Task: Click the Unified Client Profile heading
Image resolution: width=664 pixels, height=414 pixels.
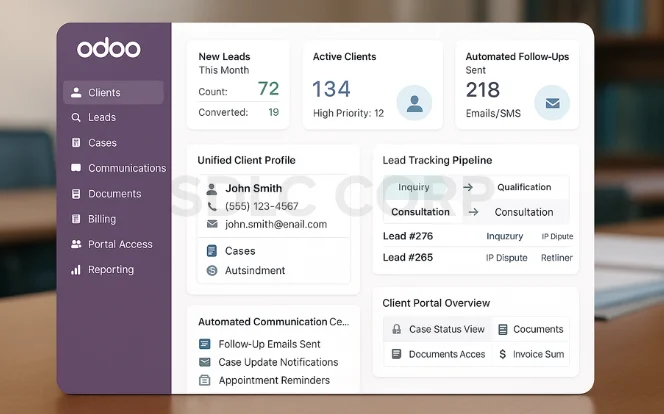Action: 246,160
